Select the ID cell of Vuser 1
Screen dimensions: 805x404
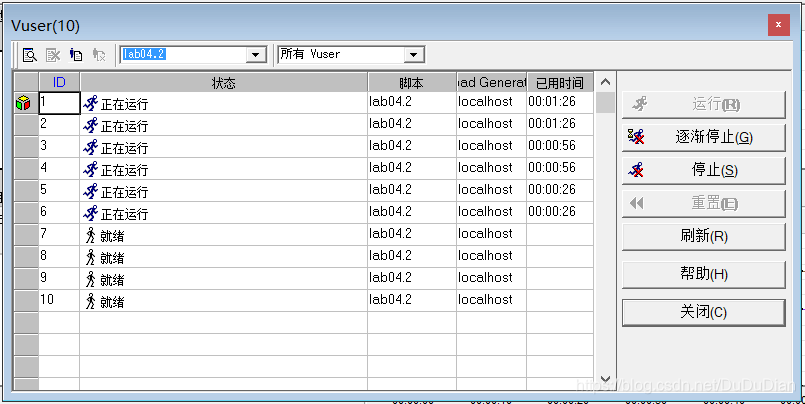click(59, 103)
